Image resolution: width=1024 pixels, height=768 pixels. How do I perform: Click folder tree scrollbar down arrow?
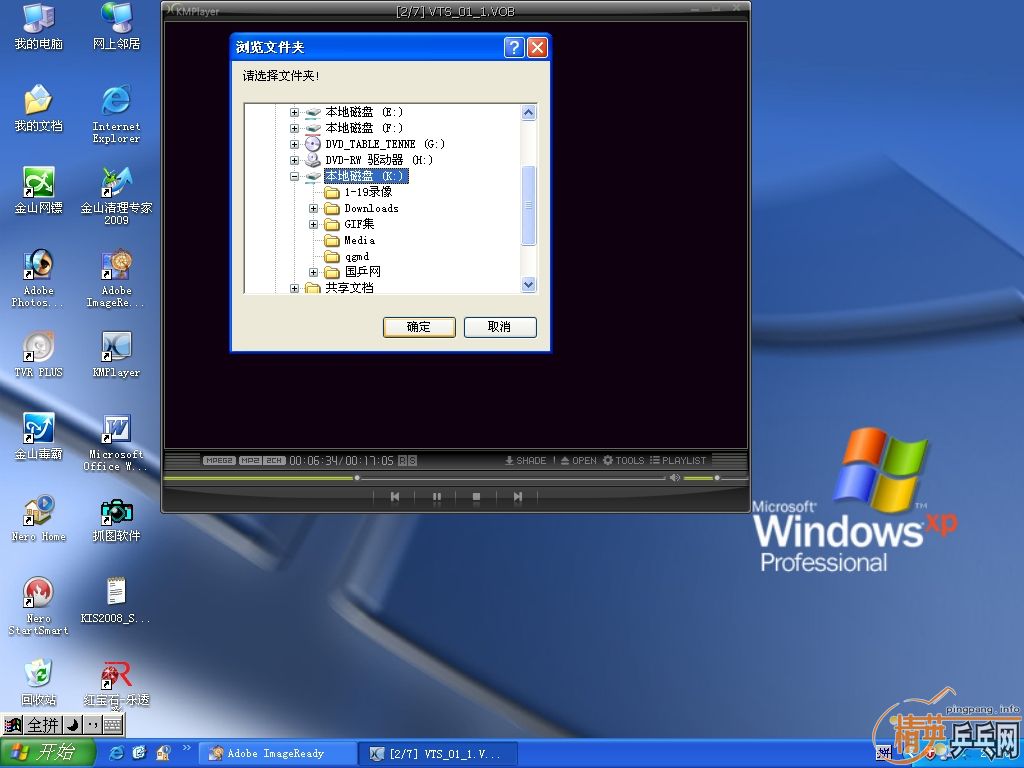(529, 285)
